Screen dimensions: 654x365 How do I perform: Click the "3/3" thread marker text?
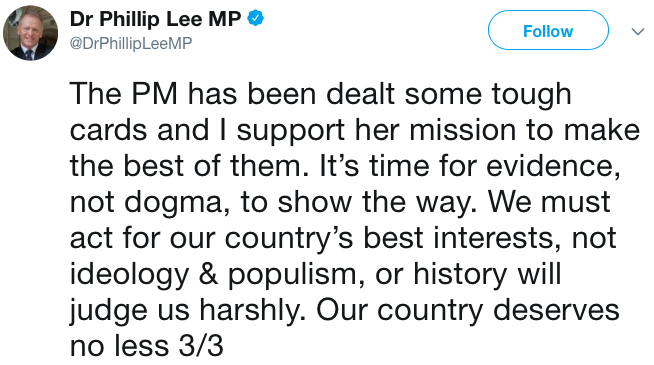coord(201,346)
